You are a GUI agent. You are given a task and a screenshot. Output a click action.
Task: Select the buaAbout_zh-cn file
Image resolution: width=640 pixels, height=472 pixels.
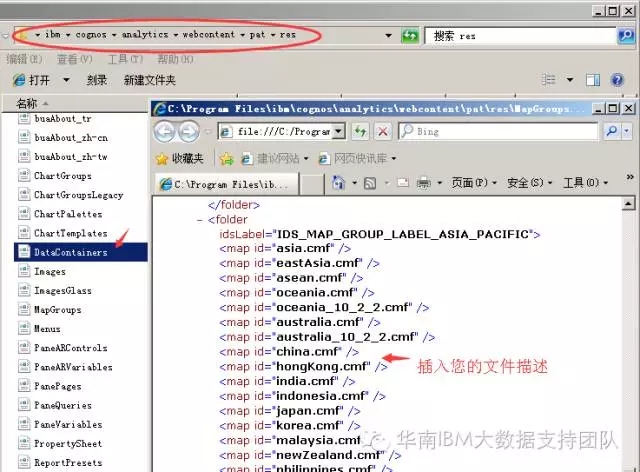[71, 138]
